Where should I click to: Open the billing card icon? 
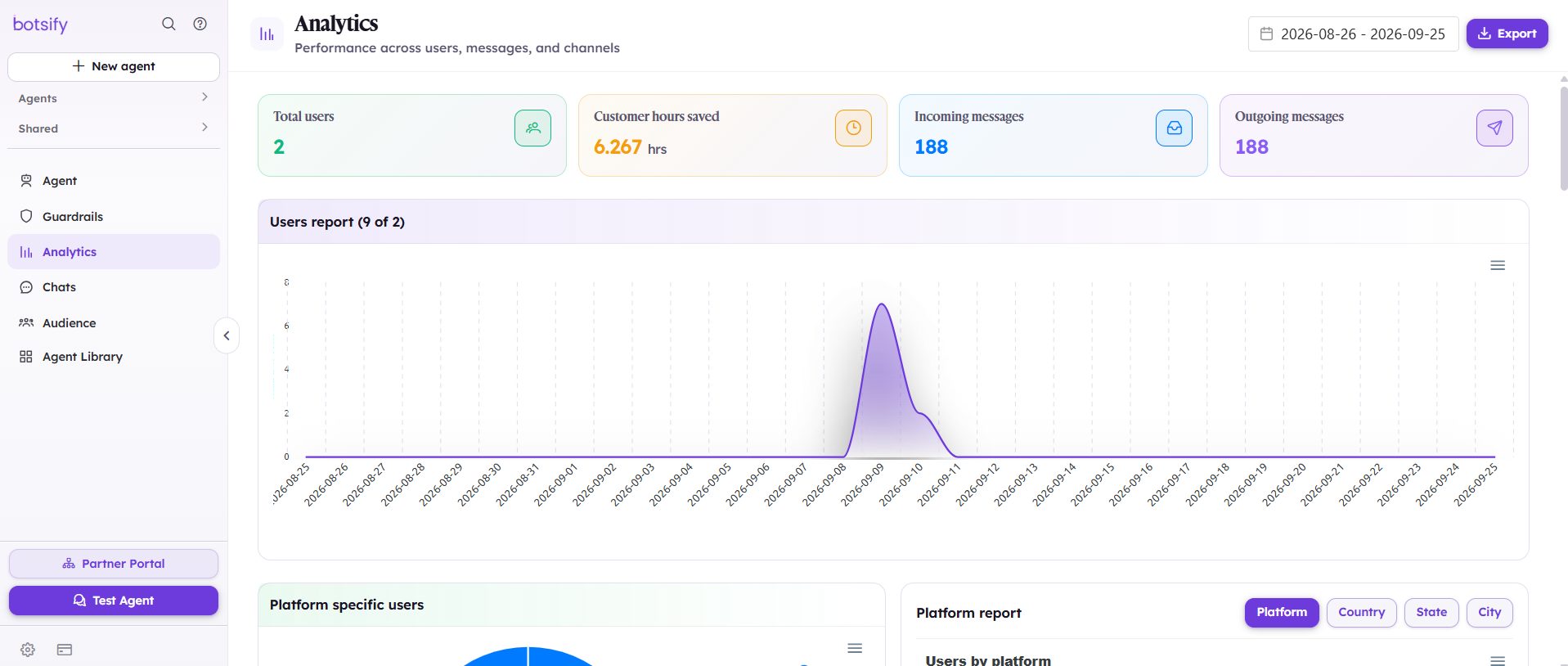coord(65,650)
